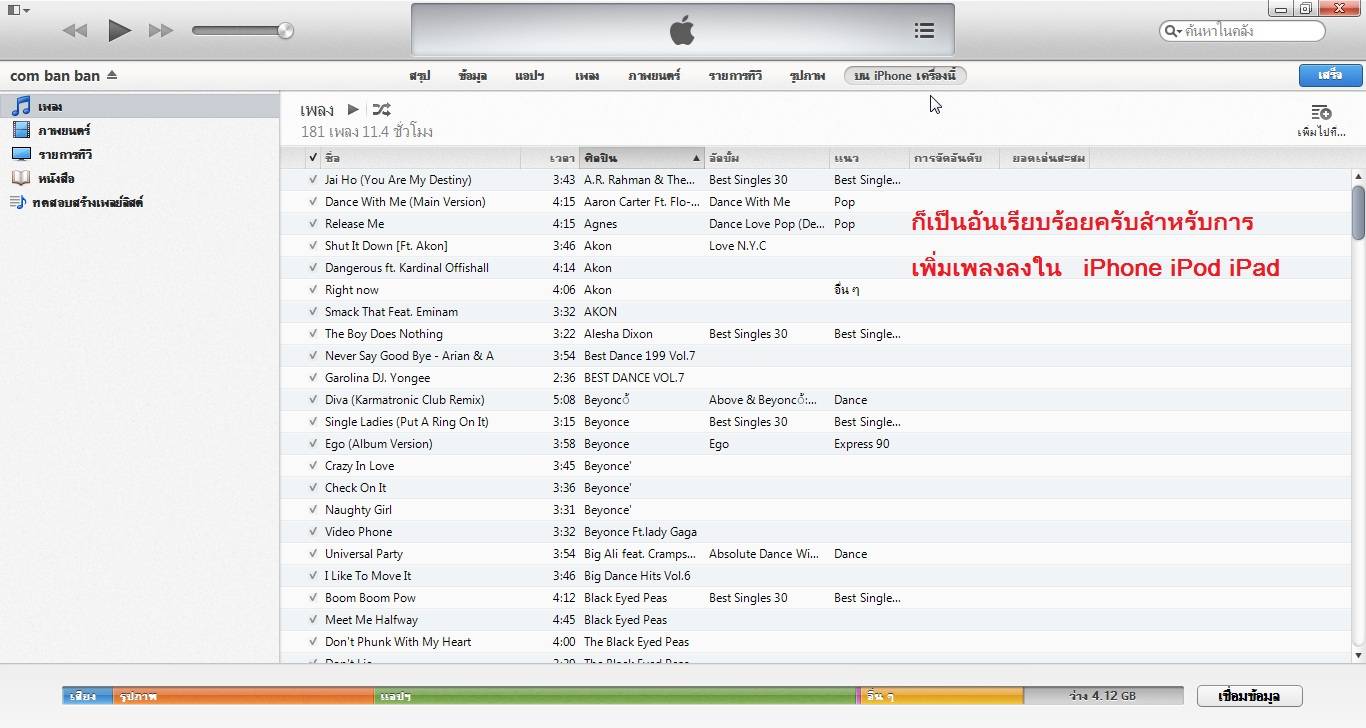Click the green แอปฯ capacity segment
This screenshot has width=1366, height=728.
616,696
